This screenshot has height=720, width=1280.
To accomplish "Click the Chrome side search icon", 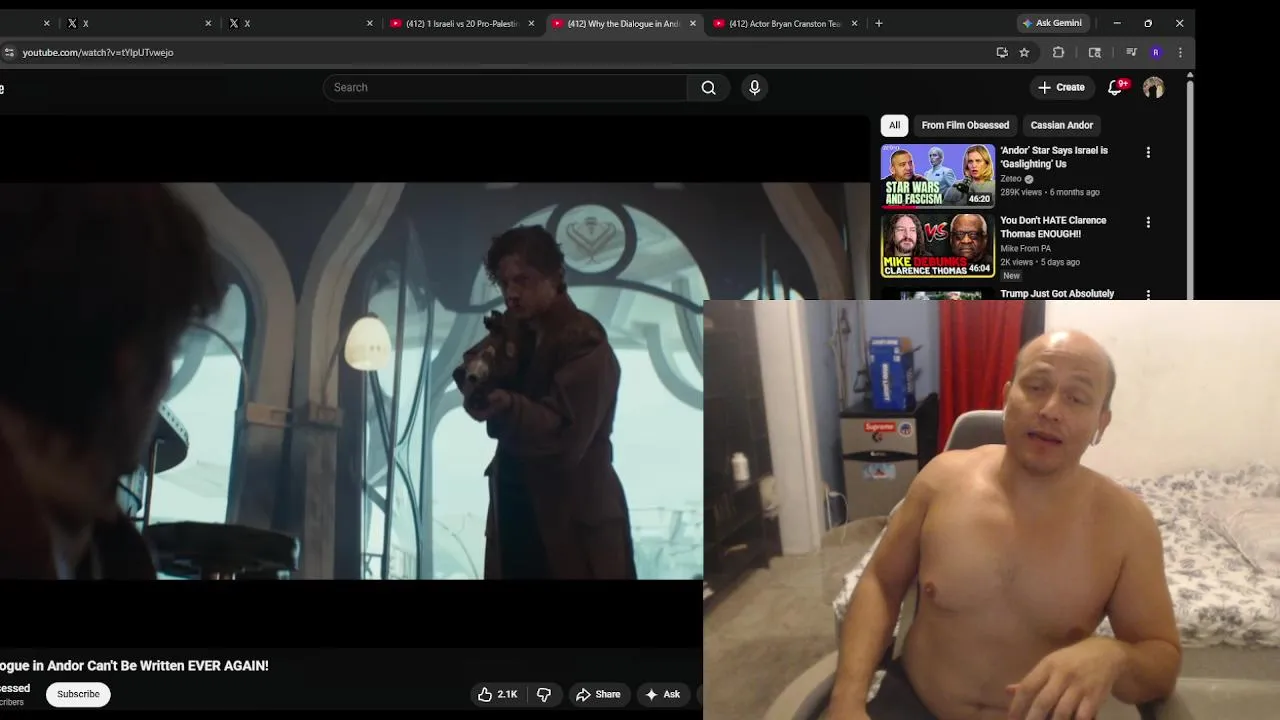I will (x=1095, y=53).
